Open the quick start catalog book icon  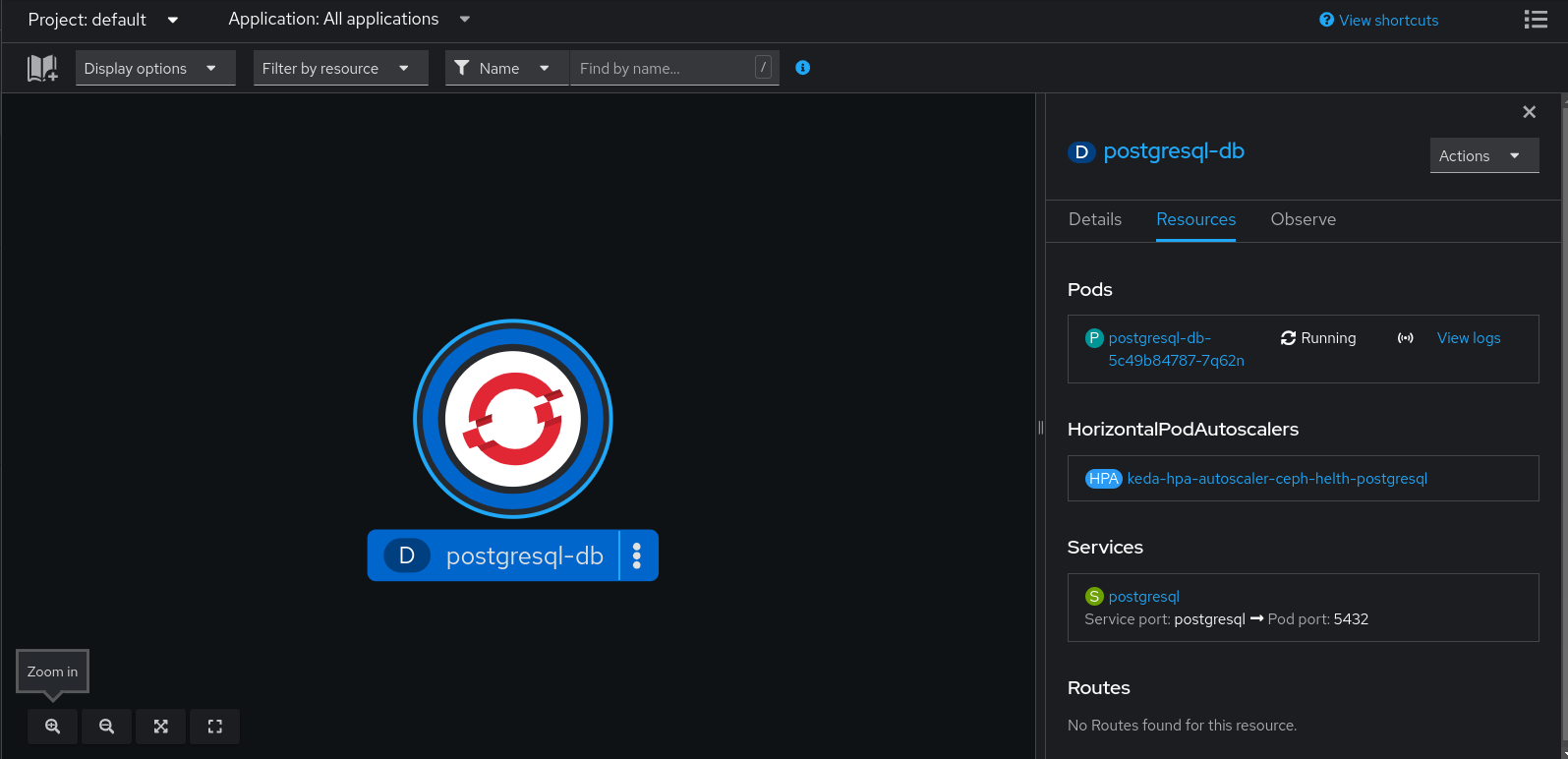(42, 68)
